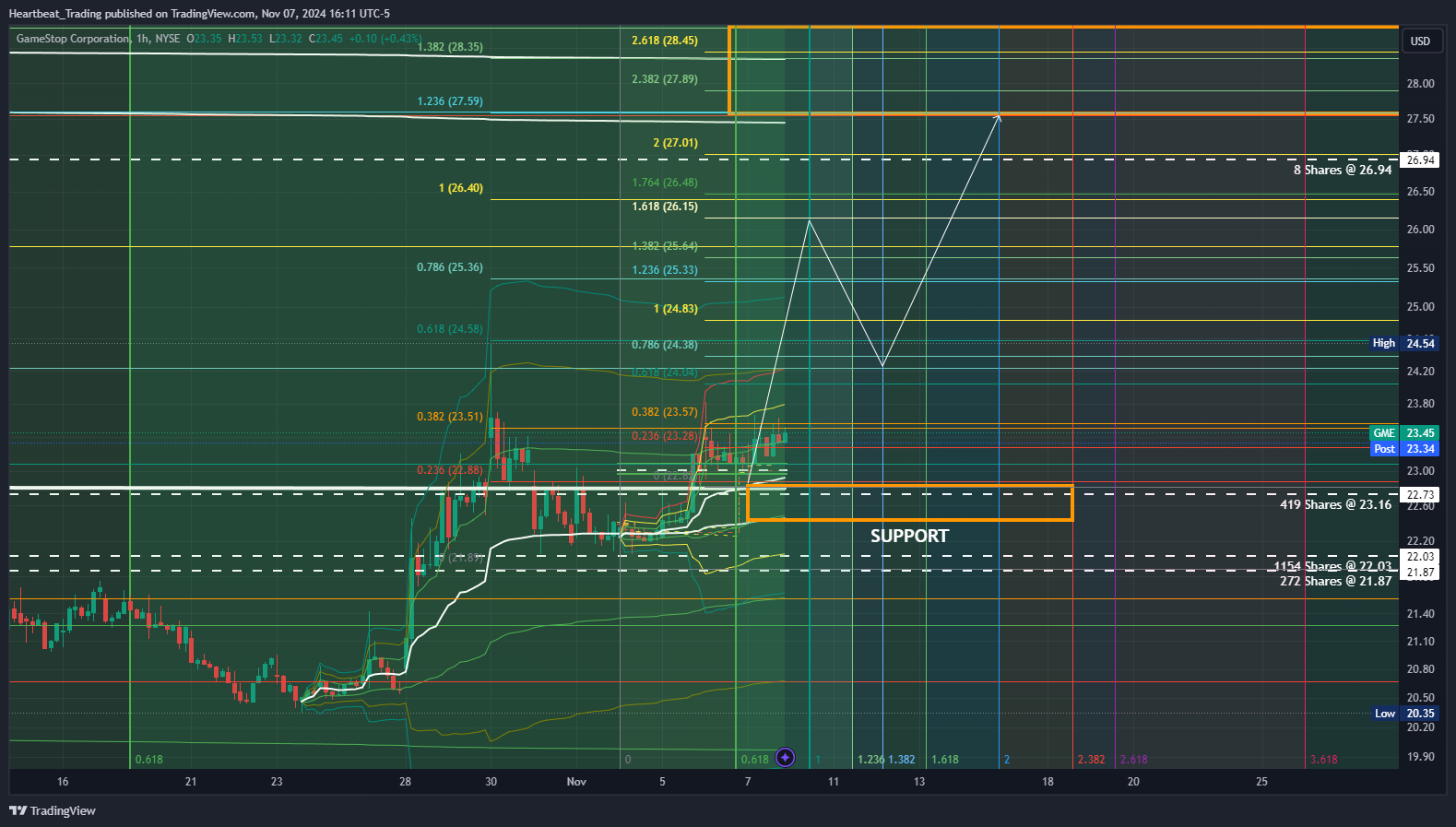Click the 26.94 price axis tag

pyautogui.click(x=1420, y=160)
